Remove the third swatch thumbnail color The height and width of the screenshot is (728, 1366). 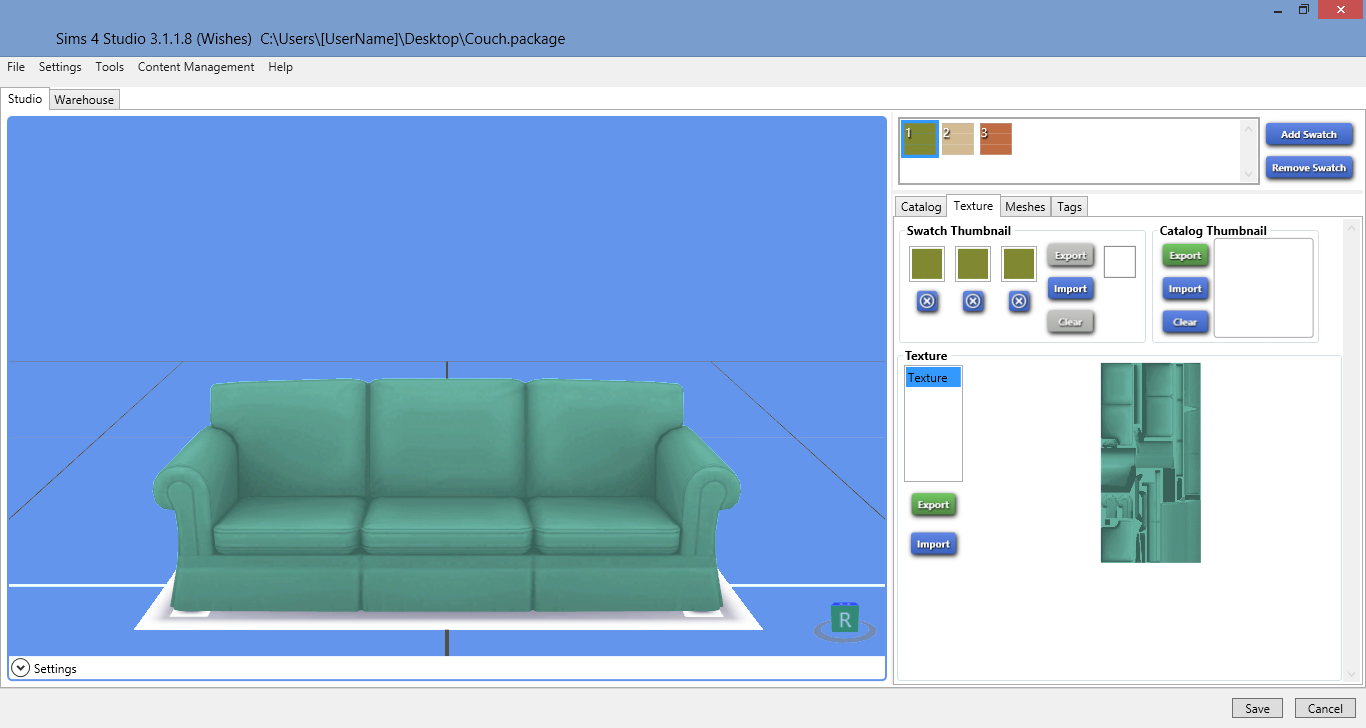(1019, 301)
